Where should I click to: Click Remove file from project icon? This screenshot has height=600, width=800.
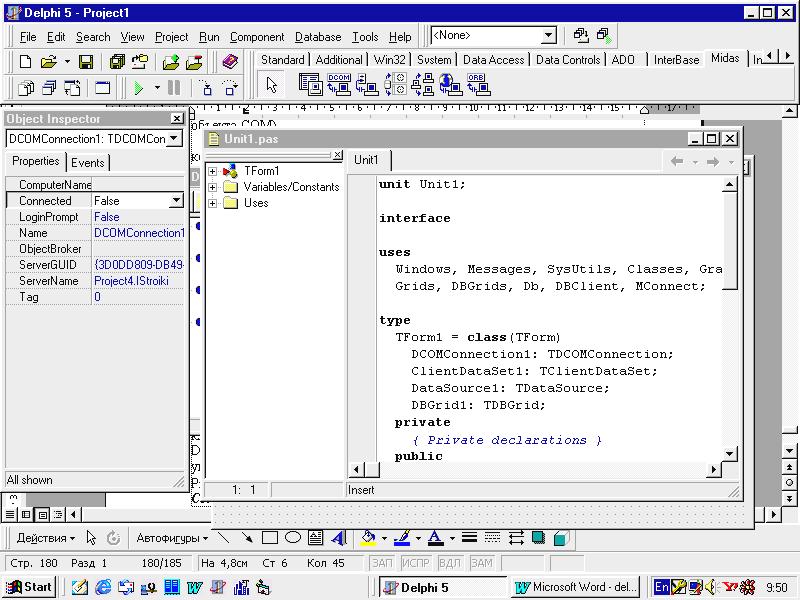(x=194, y=62)
